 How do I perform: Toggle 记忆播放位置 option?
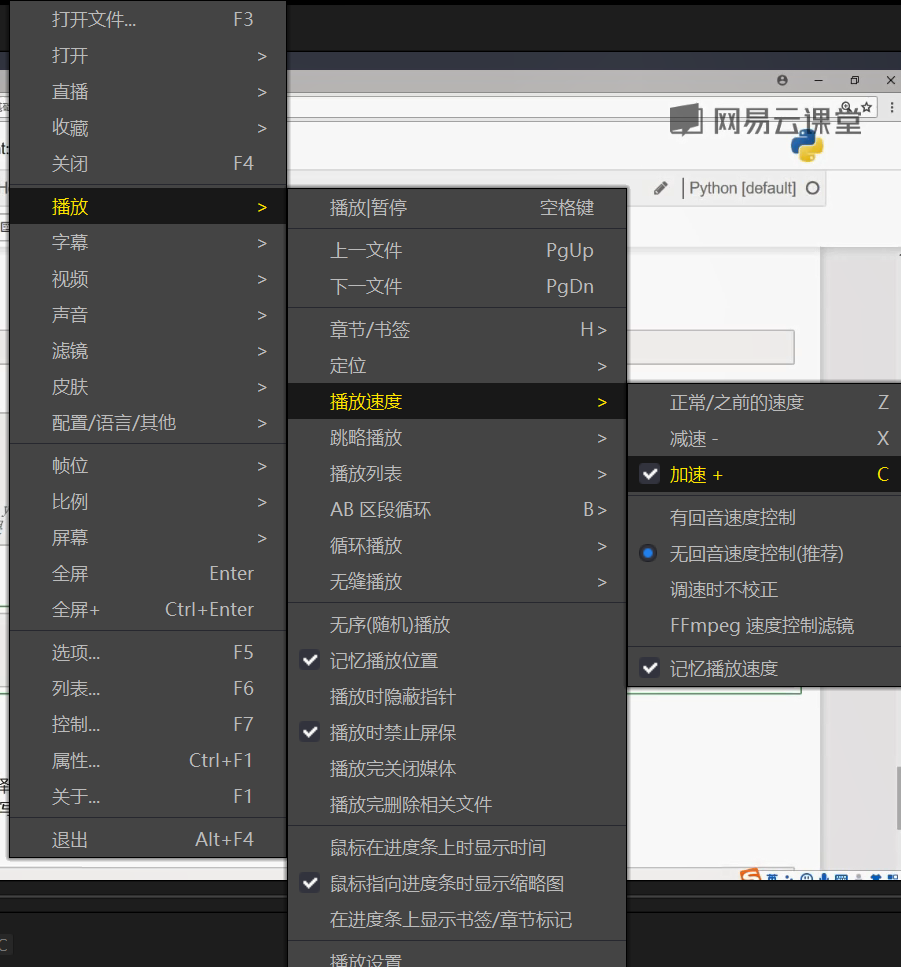click(457, 660)
